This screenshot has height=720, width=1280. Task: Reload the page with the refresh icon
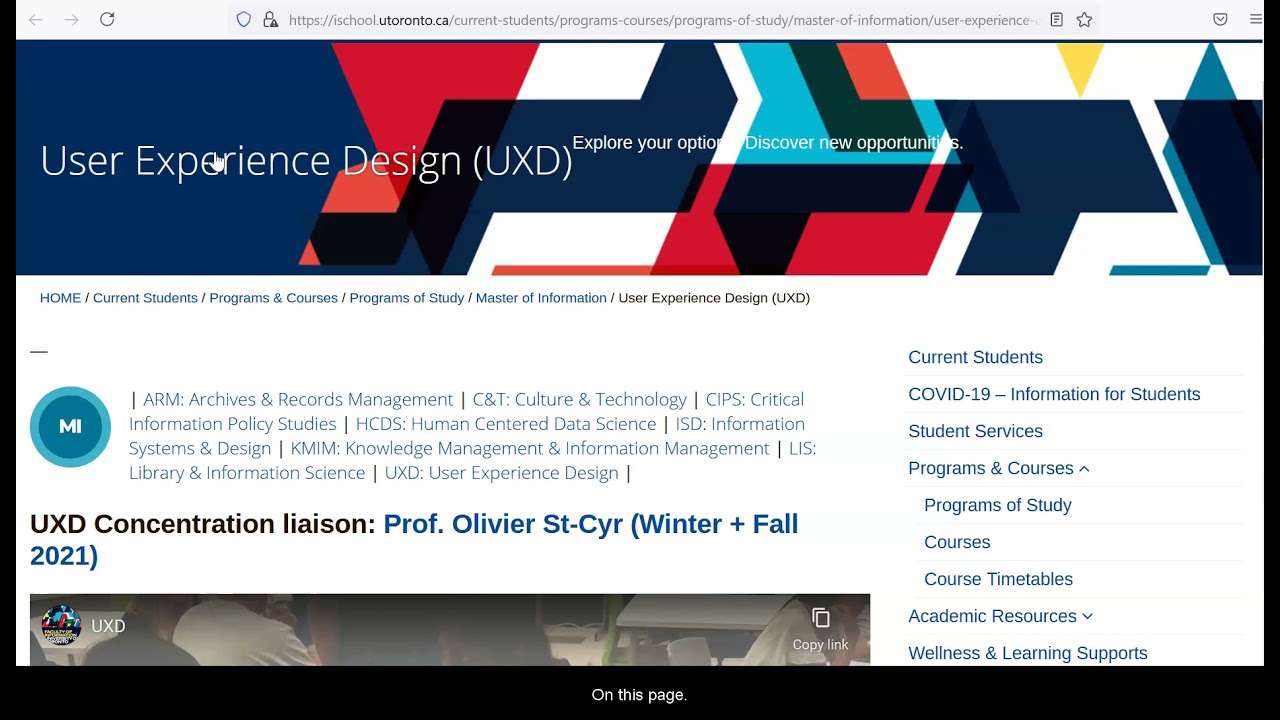107,20
